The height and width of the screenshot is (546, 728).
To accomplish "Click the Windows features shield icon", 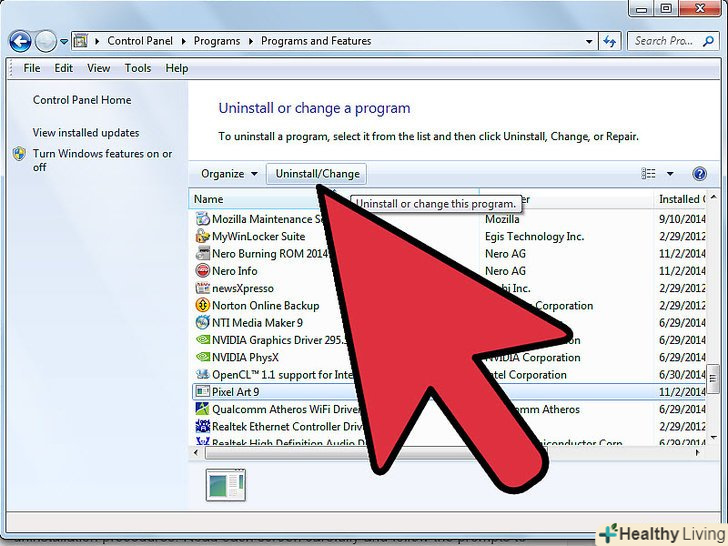I will coord(20,154).
